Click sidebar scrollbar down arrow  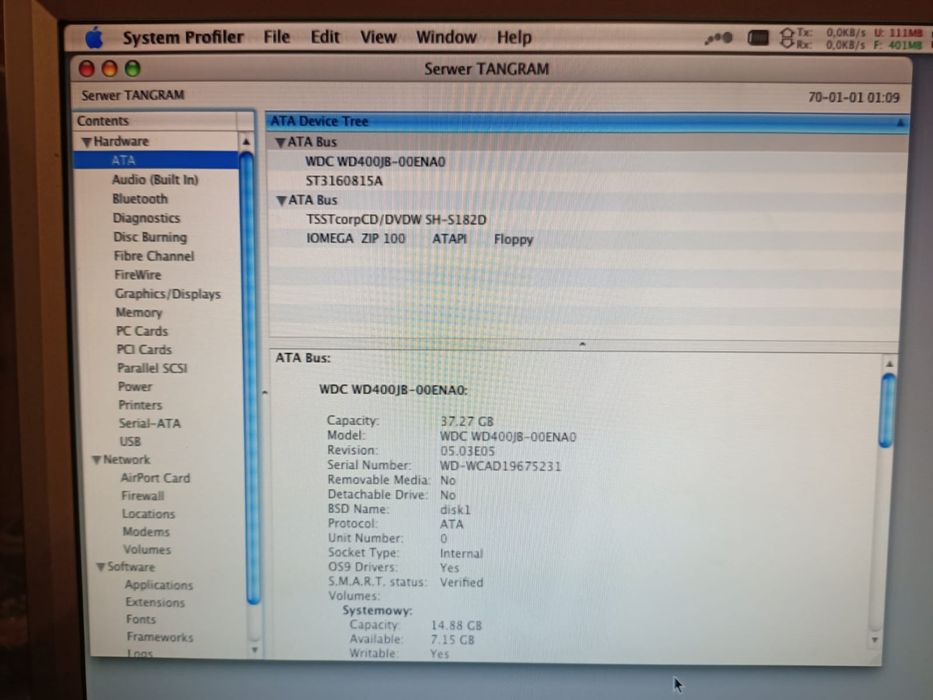(x=255, y=650)
